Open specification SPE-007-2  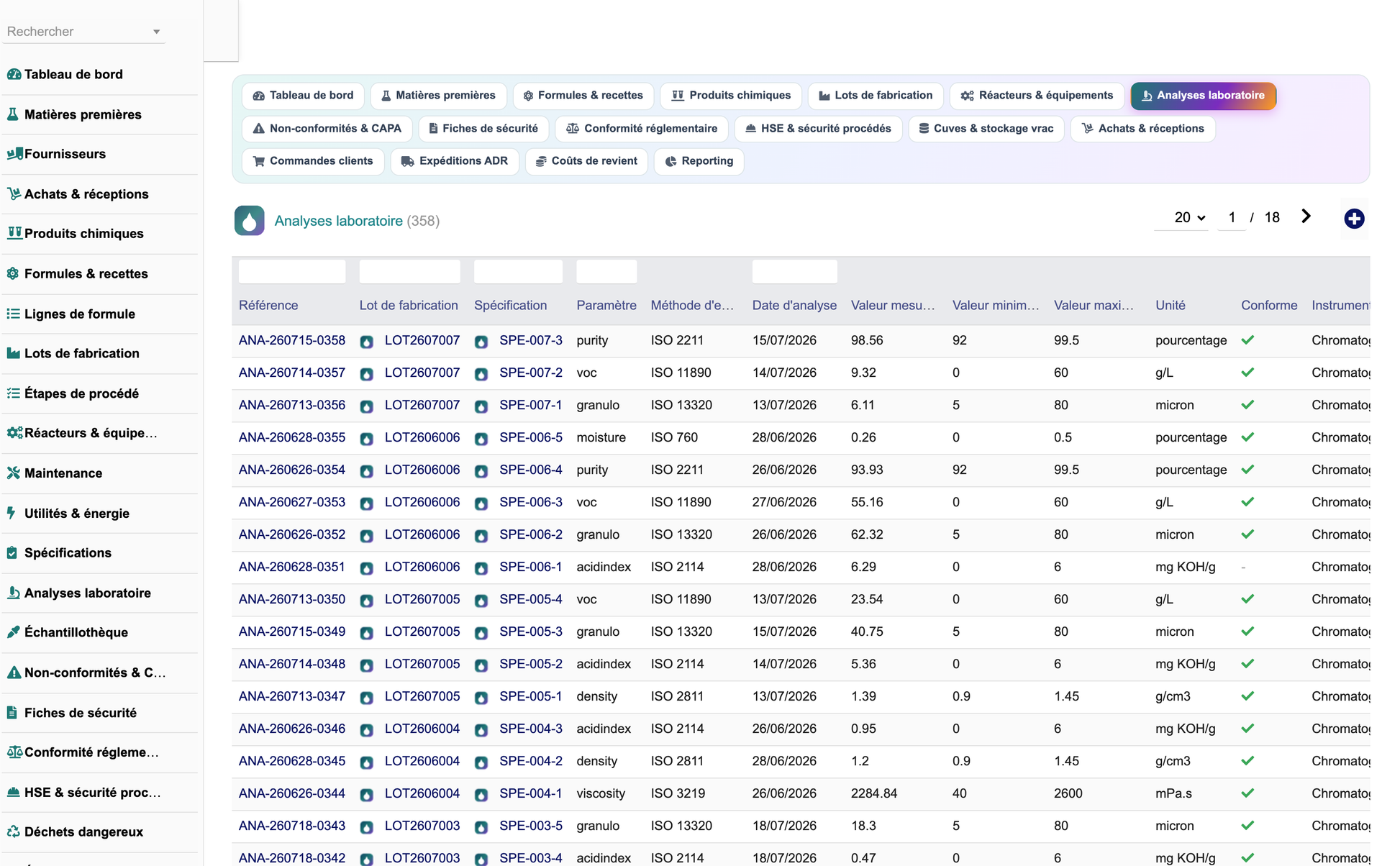coord(531,373)
